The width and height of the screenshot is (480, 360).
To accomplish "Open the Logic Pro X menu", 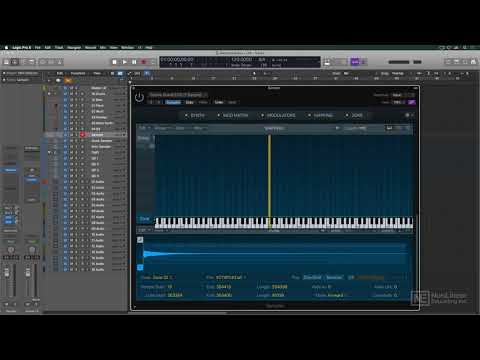I will tap(21, 47).
